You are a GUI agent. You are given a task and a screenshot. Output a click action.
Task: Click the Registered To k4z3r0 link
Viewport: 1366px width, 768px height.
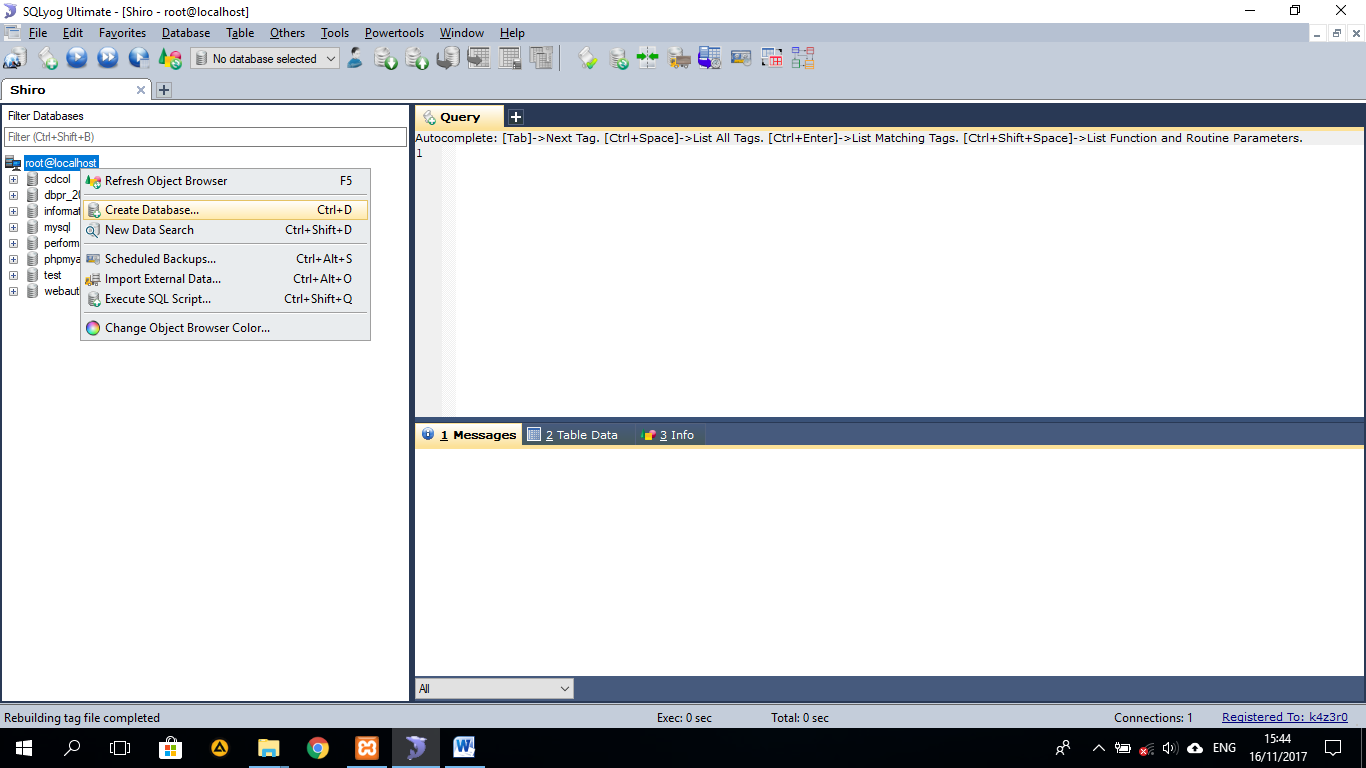point(1285,717)
